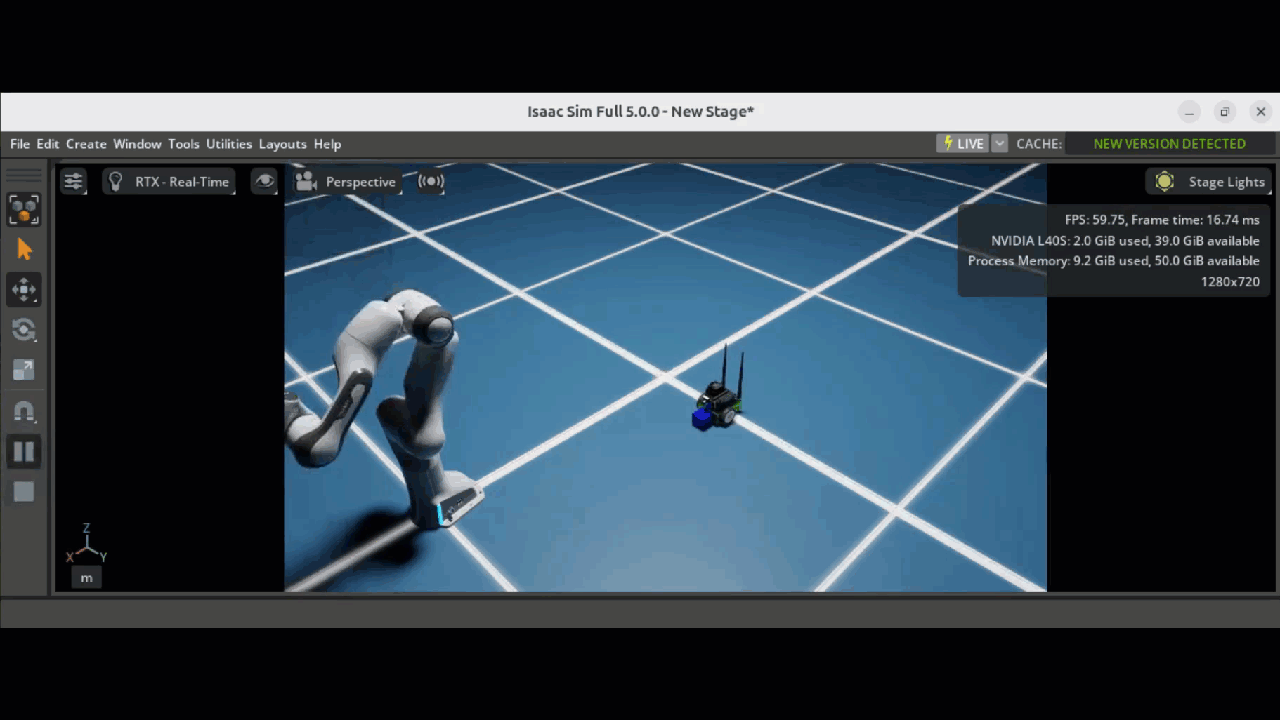This screenshot has height=720, width=1280.
Task: Pause the running simulation
Action: (24, 452)
